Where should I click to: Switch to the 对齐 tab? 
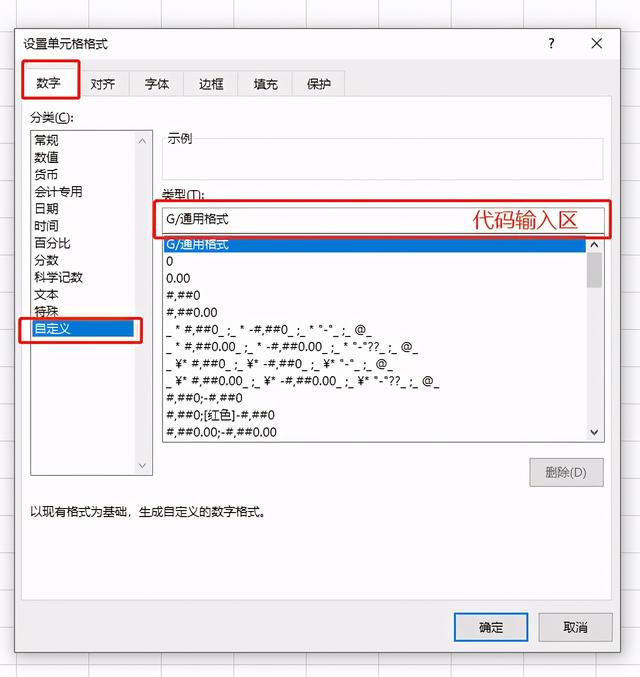[103, 84]
